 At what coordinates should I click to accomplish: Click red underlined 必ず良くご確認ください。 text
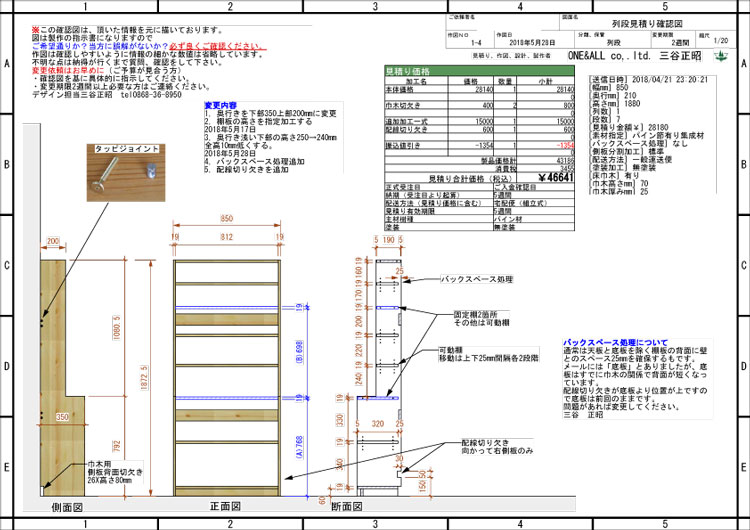click(x=217, y=46)
